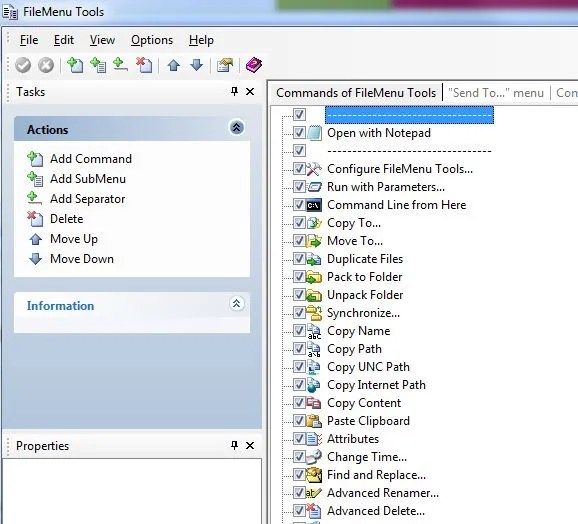
Task: Uncheck the highlighted top separator checkbox
Action: pos(299,114)
